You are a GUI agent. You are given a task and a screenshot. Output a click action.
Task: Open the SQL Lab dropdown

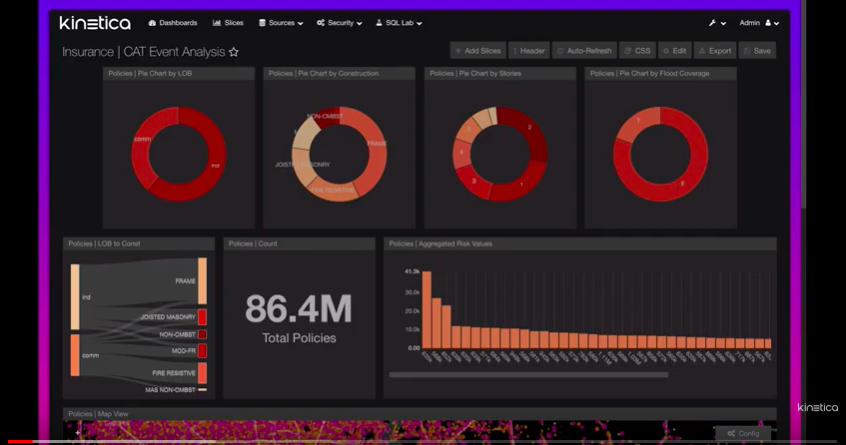coord(399,23)
